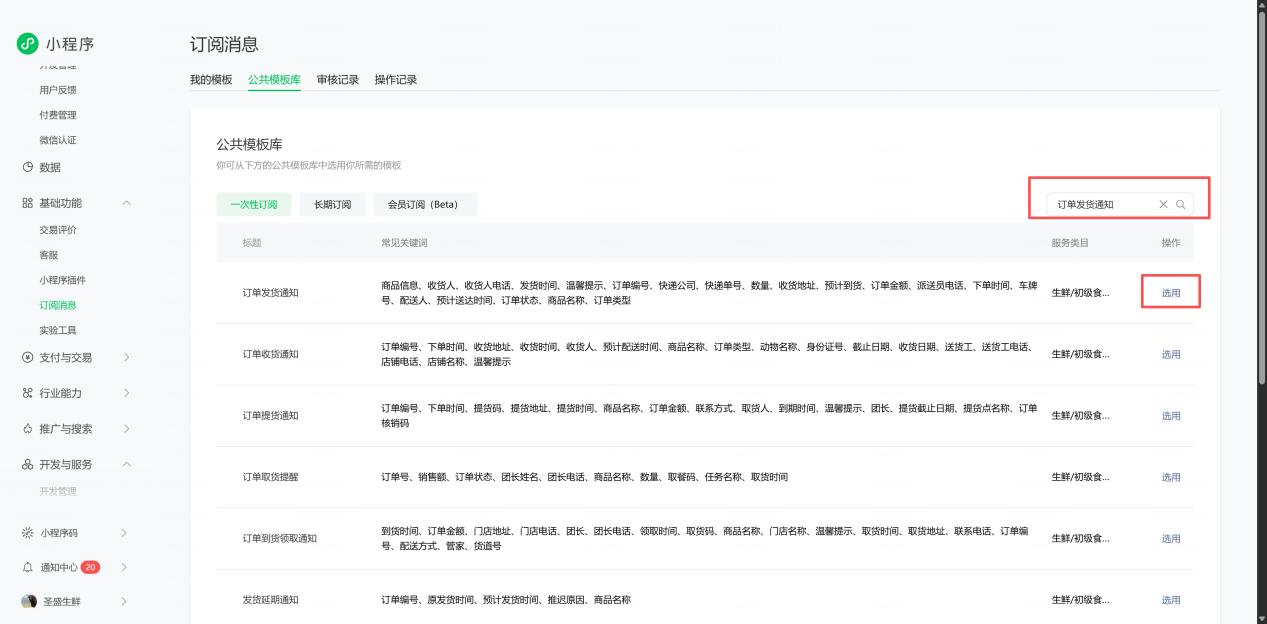Expand the 行业能力 menu chevron

tap(126, 393)
